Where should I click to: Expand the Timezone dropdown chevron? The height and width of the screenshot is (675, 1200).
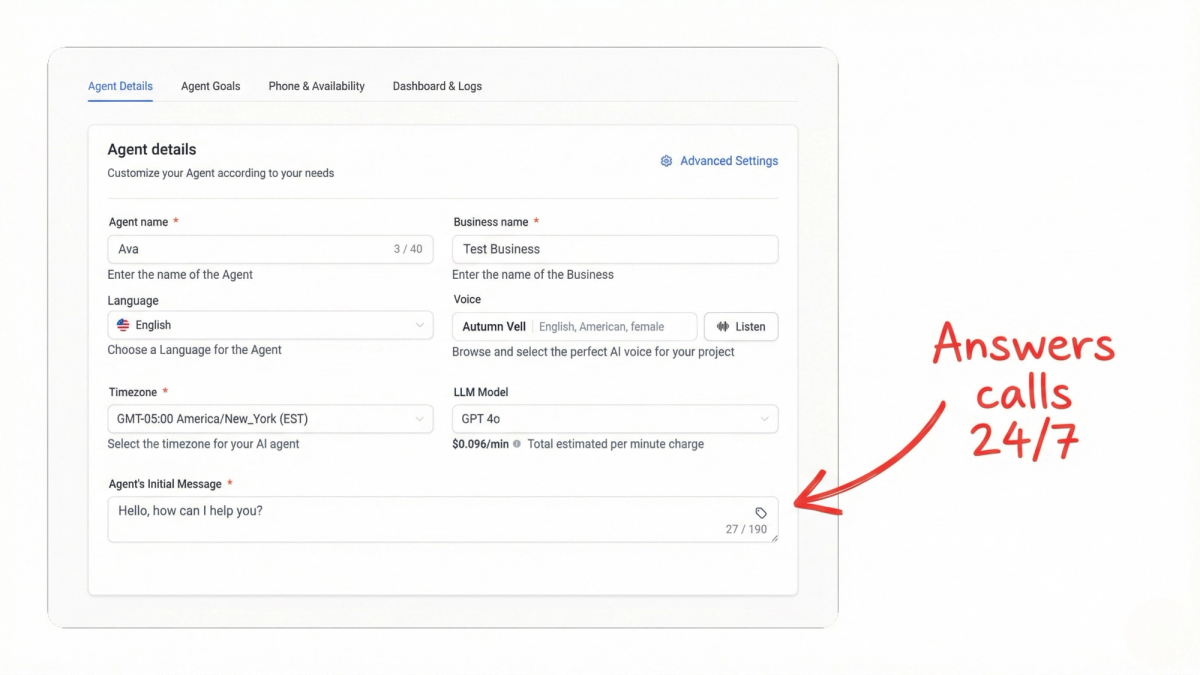pyautogui.click(x=420, y=419)
